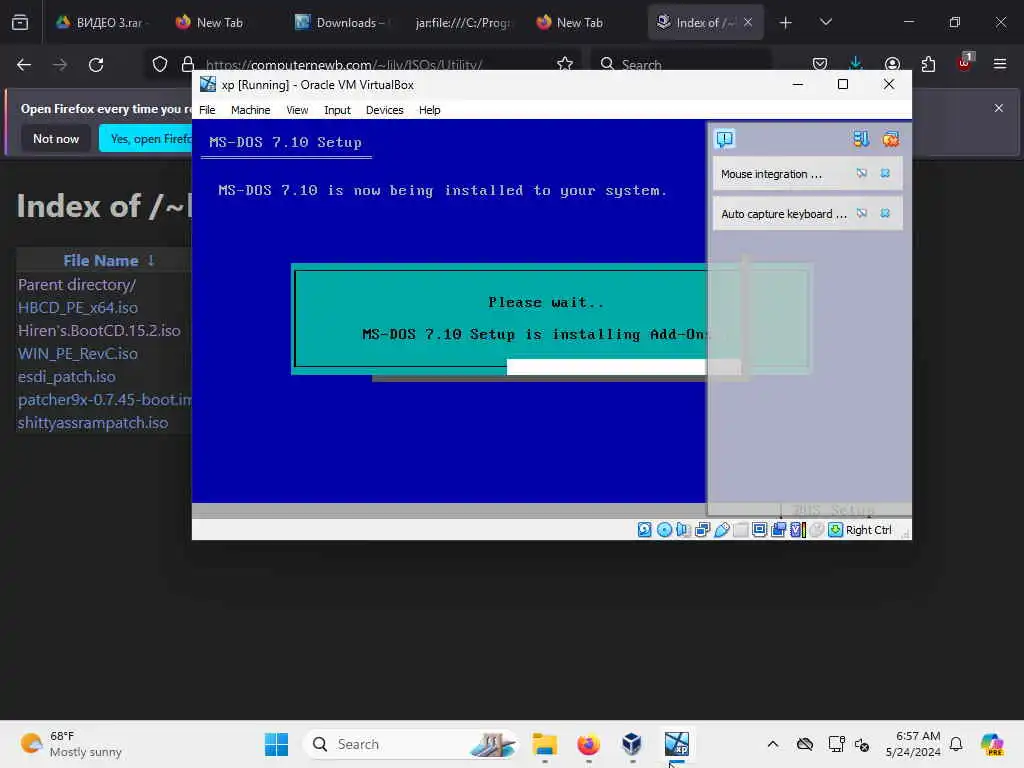Click the network adapter indicator in VirtualBox status bar
The height and width of the screenshot is (768, 1024).
tap(702, 530)
